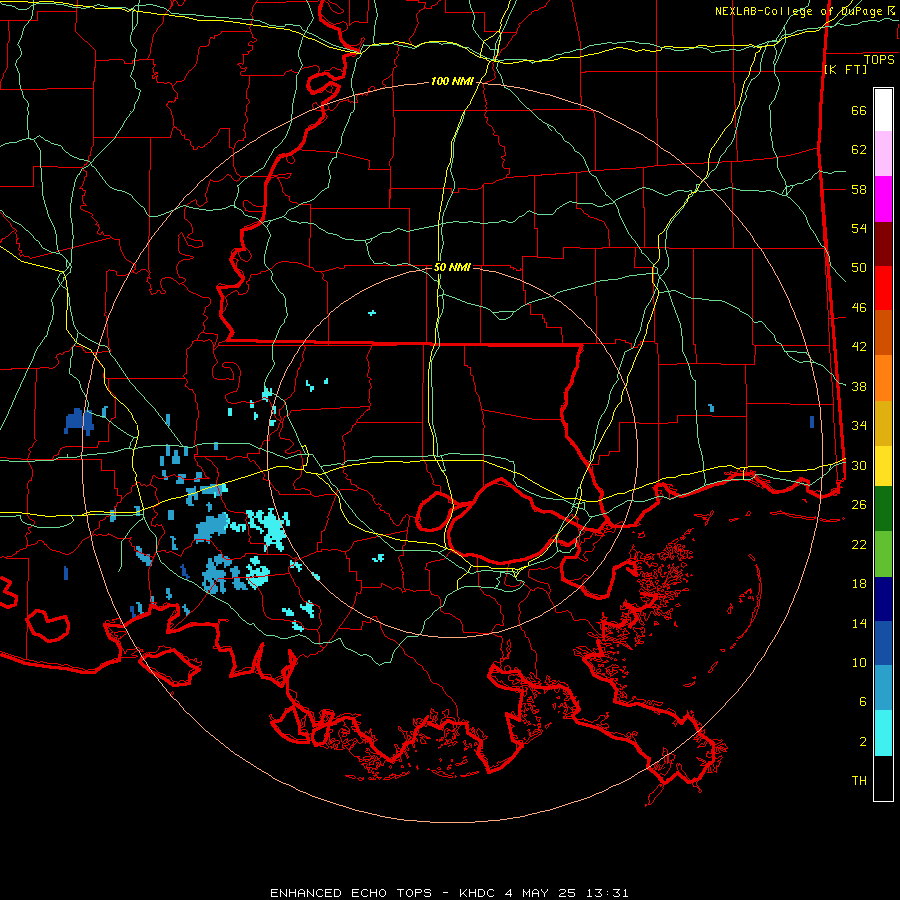This screenshot has height=900, width=900.
Task: Click the K FT units label
Action: 845,70
